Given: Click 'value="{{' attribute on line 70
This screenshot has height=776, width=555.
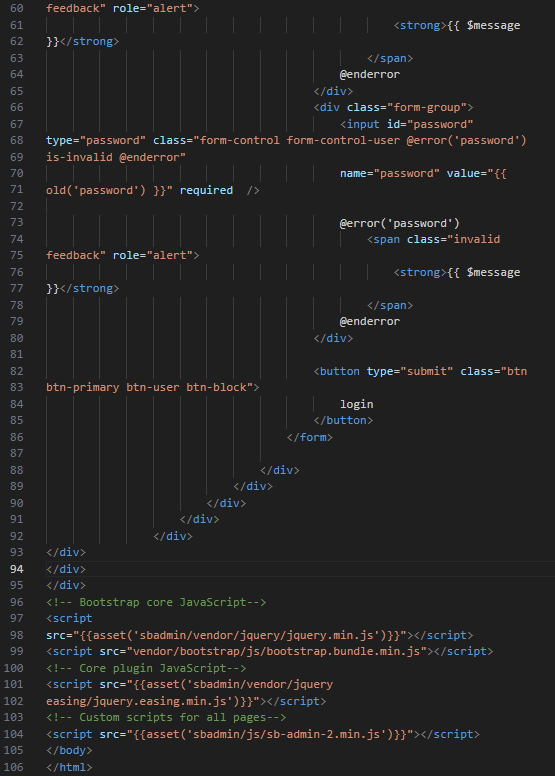Looking at the screenshot, I should click(x=476, y=173).
